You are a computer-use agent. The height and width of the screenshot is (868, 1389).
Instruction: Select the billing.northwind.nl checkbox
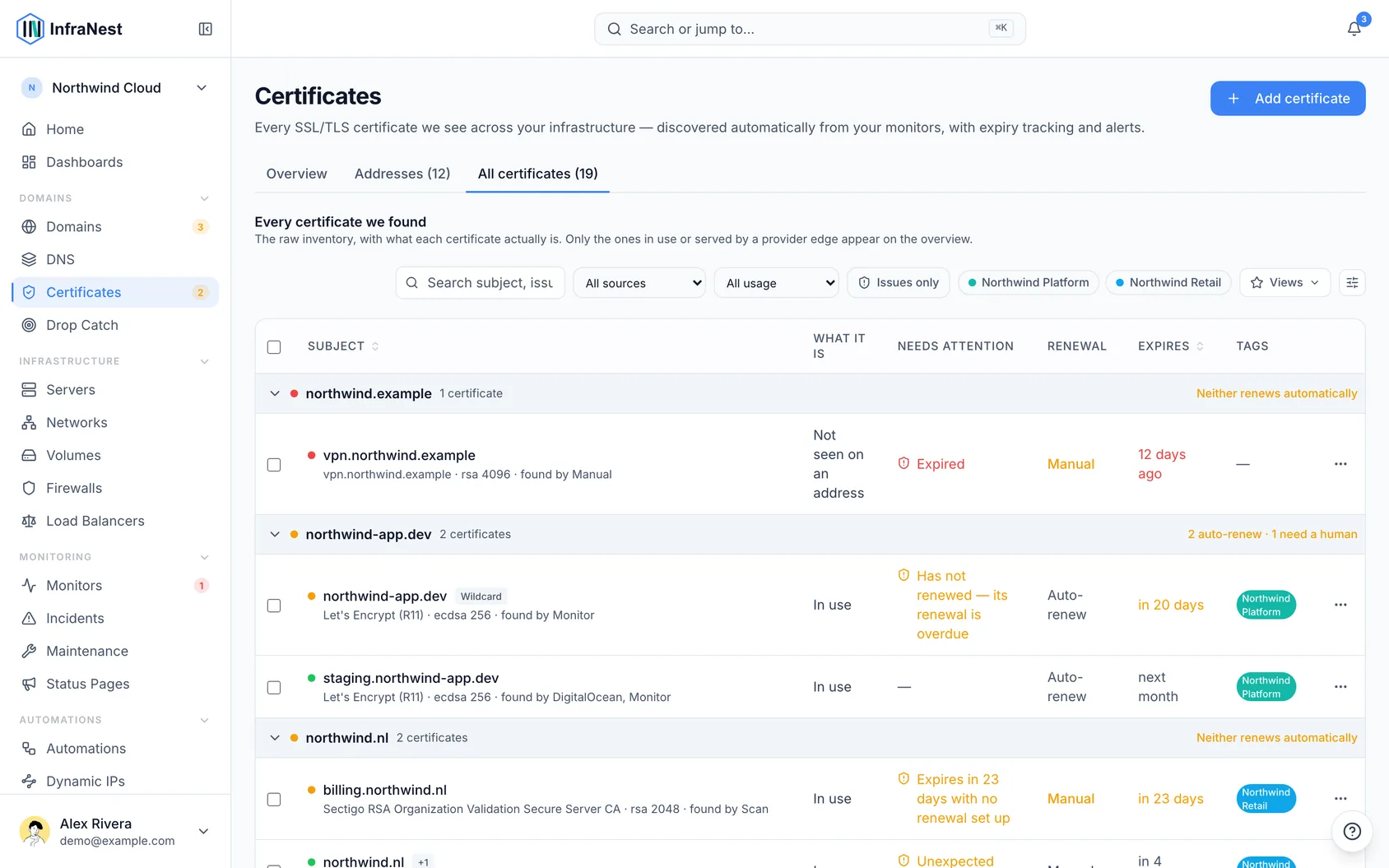274,800
